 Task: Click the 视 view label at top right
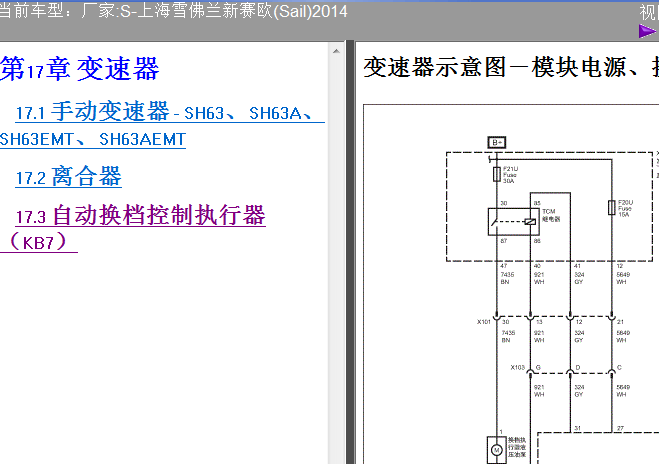(649, 12)
